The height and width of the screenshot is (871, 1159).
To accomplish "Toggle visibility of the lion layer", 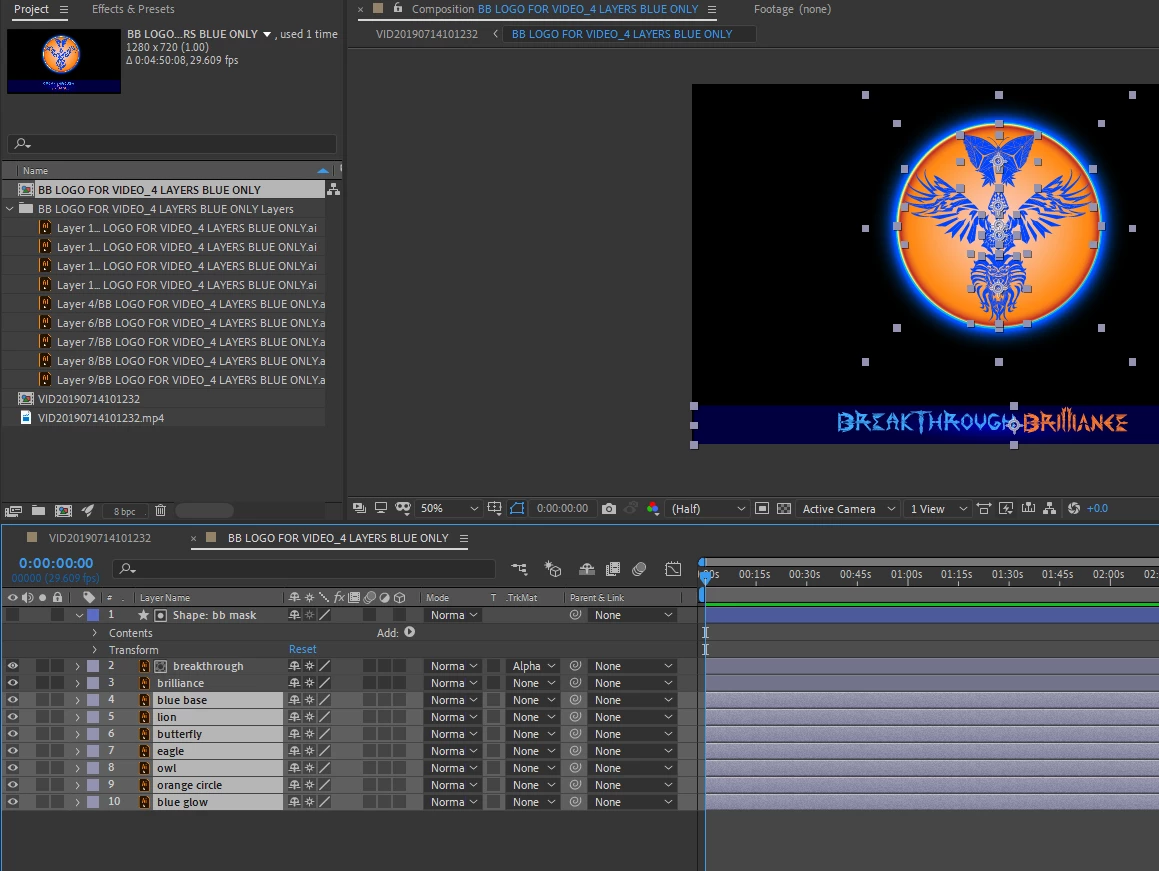I will pos(13,716).
